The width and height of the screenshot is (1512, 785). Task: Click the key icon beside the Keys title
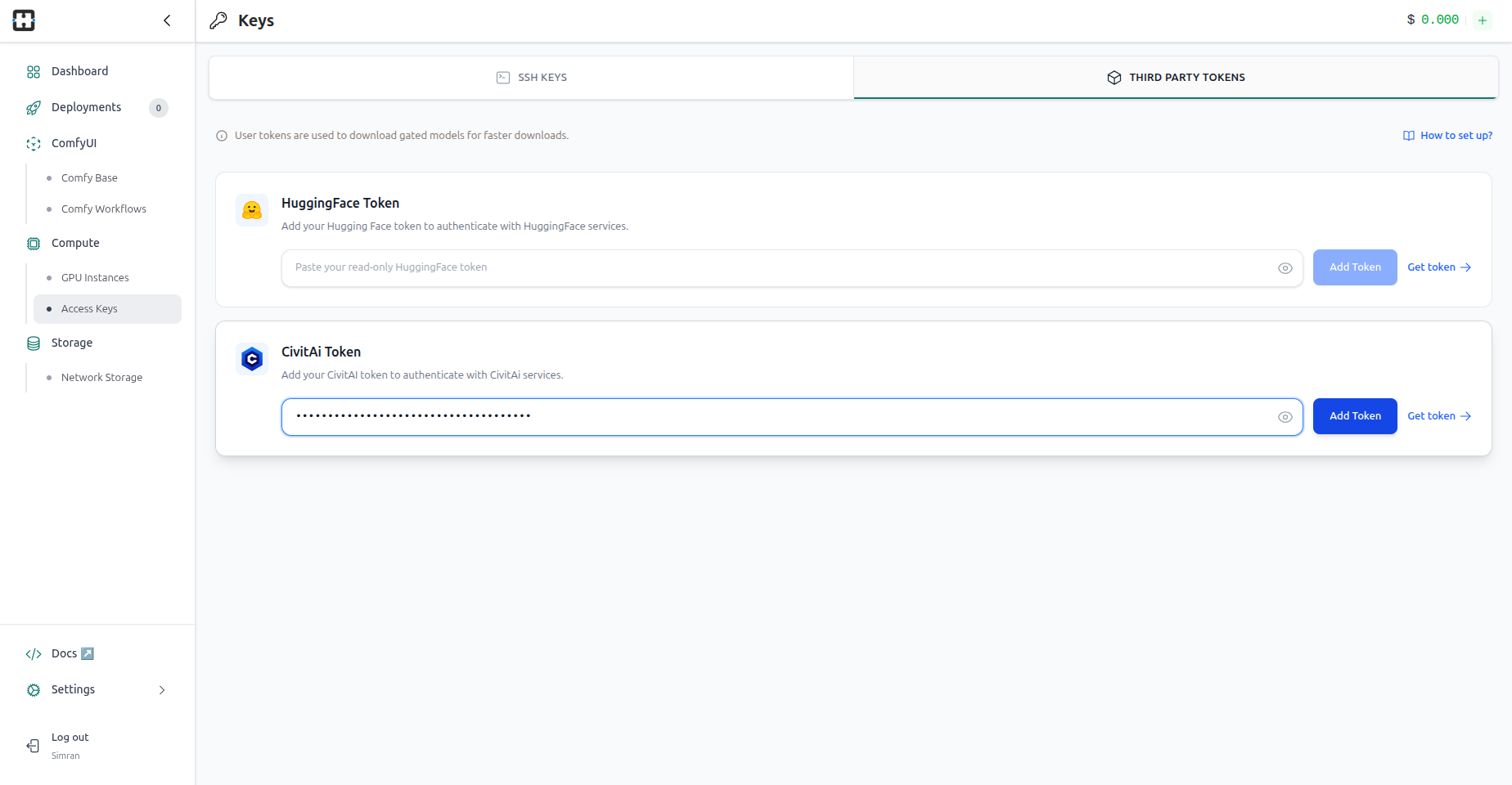(218, 20)
